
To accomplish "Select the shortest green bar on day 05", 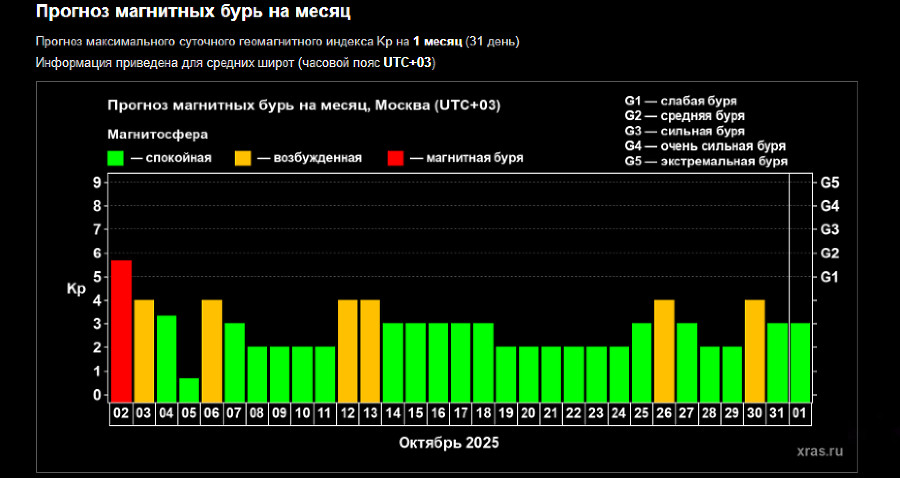I will point(189,389).
